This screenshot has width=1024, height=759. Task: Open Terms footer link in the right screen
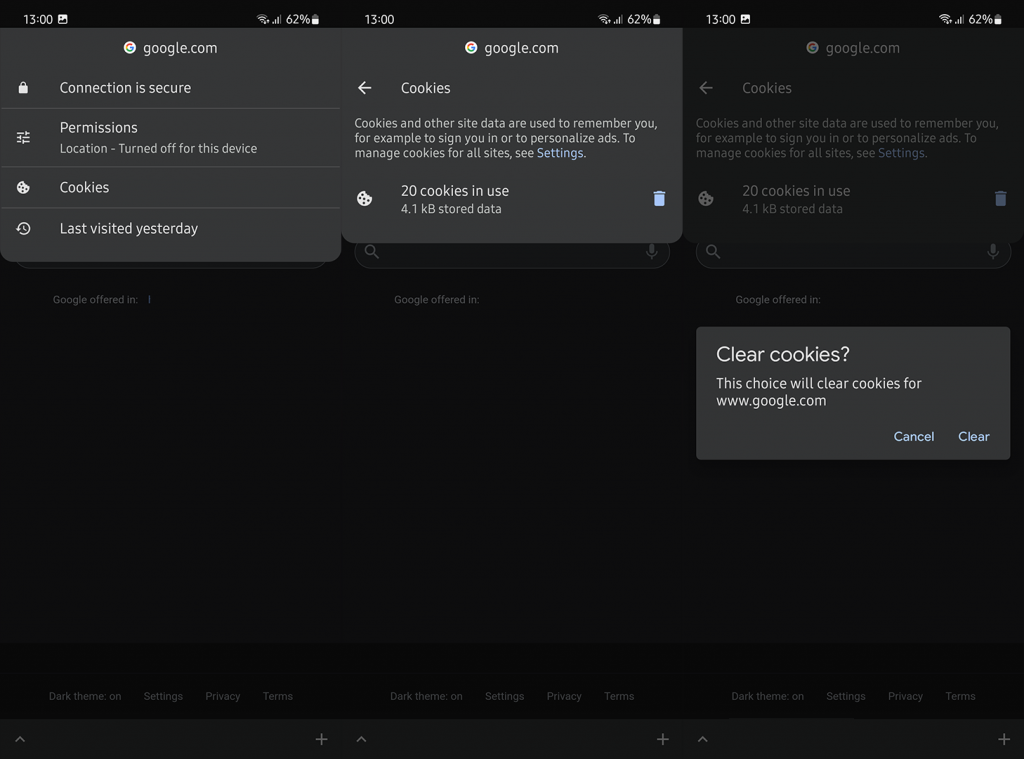coord(961,696)
